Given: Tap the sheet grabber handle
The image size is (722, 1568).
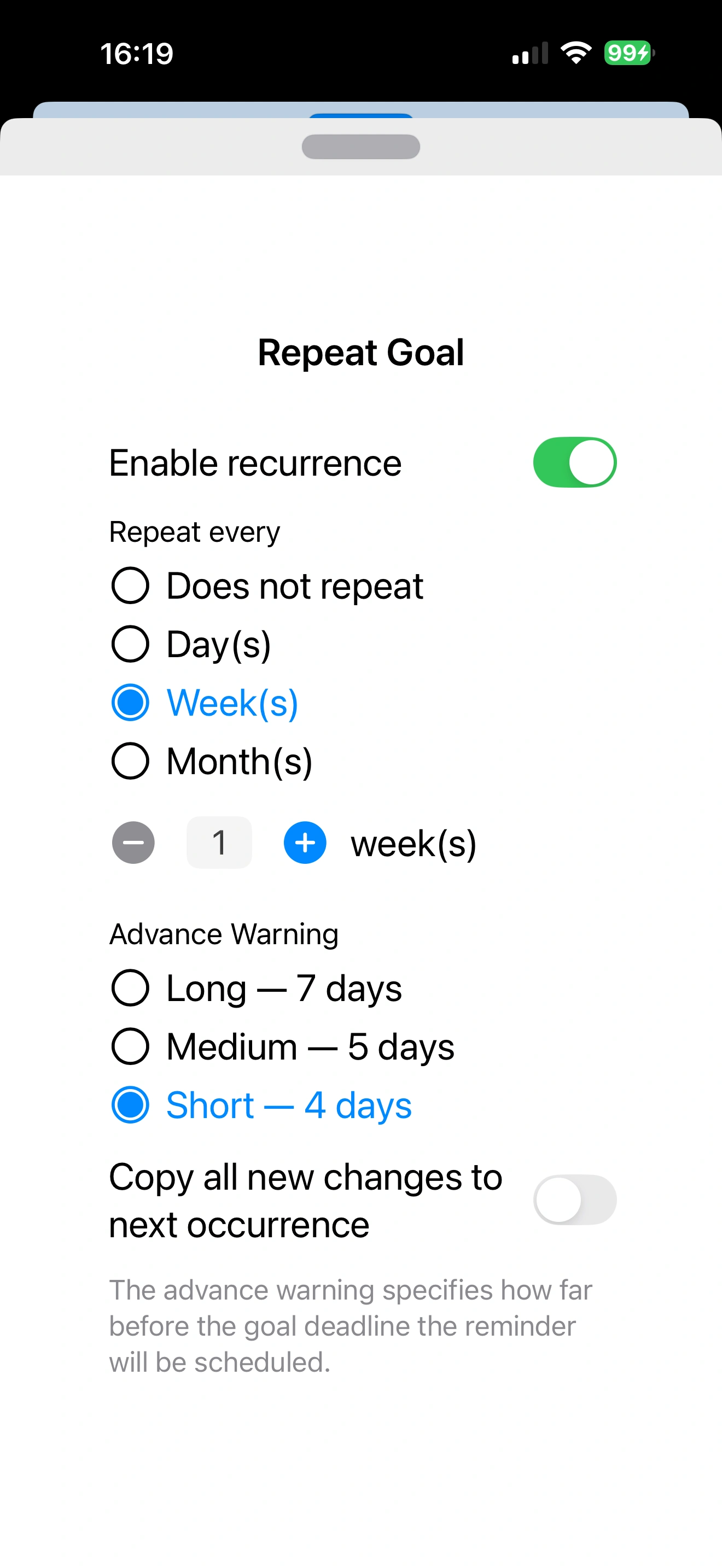Looking at the screenshot, I should click(361, 147).
